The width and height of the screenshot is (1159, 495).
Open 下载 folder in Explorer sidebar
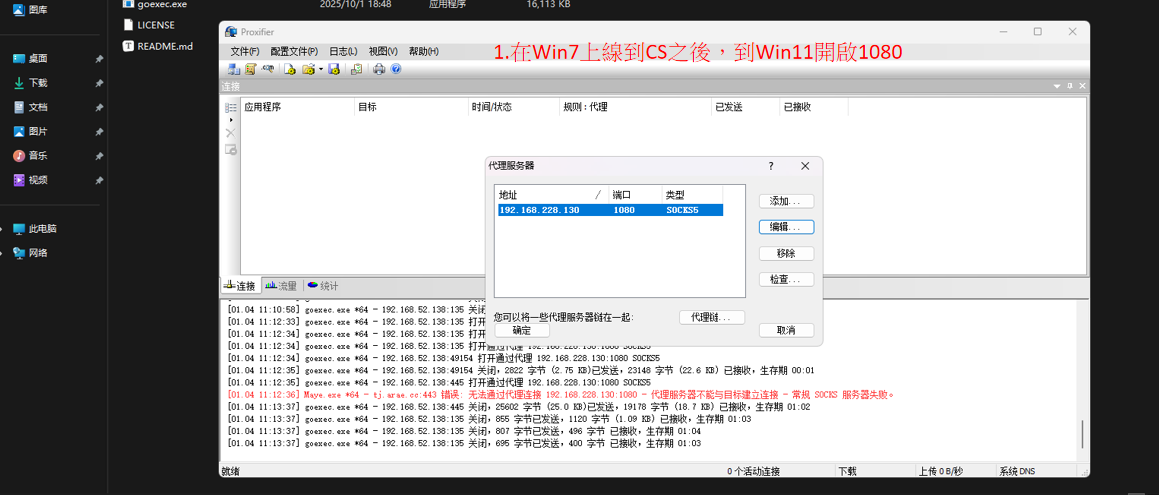coord(38,83)
